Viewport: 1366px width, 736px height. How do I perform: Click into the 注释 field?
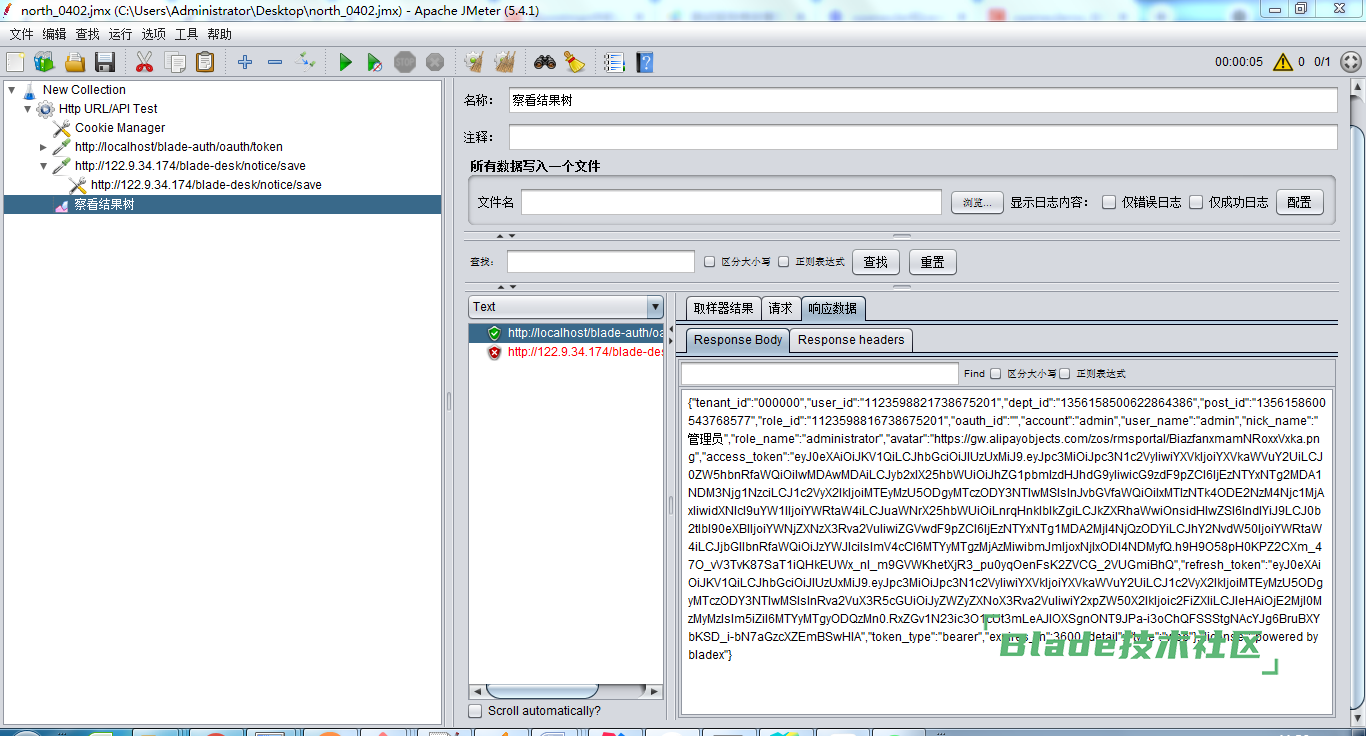(x=923, y=137)
